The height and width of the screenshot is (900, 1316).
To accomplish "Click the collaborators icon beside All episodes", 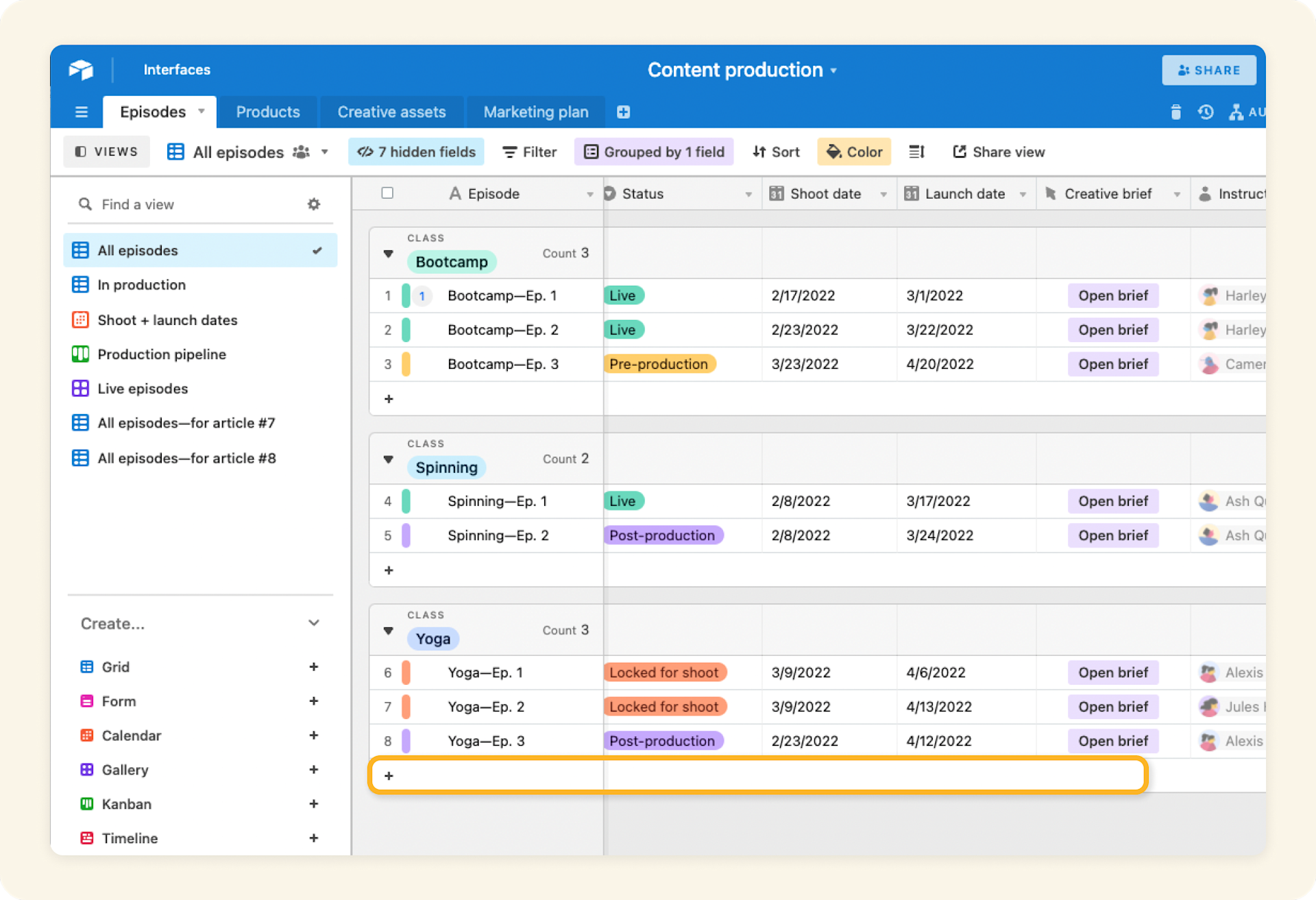I will click(x=300, y=151).
